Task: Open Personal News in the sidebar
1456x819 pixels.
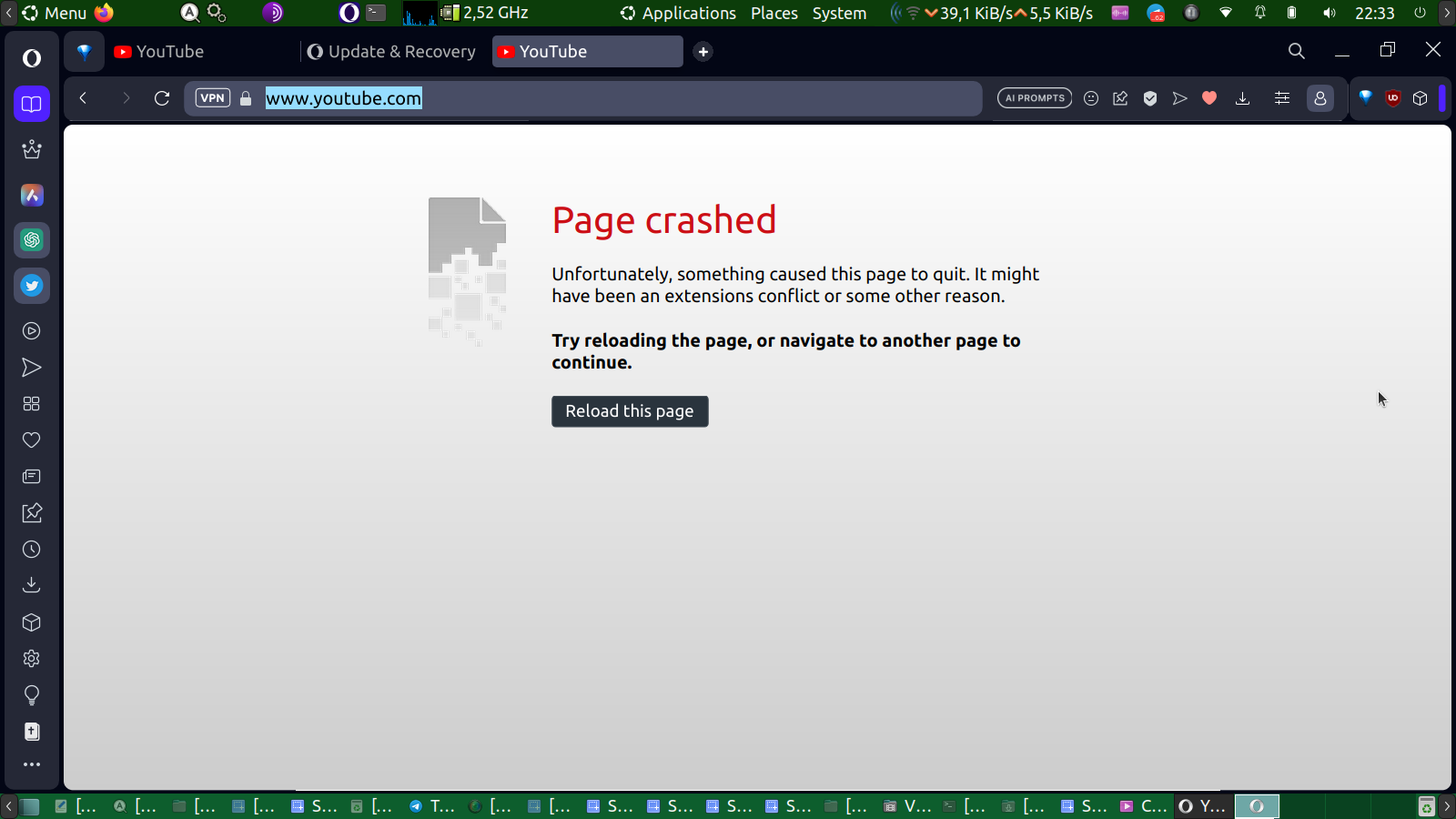Action: tap(32, 477)
